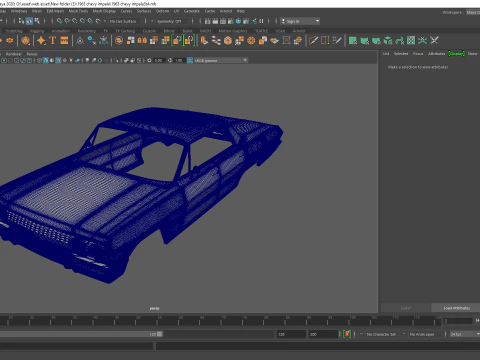Click the platonic solid shelf icon
Screen dimensions: 480x360
pos(25,40)
